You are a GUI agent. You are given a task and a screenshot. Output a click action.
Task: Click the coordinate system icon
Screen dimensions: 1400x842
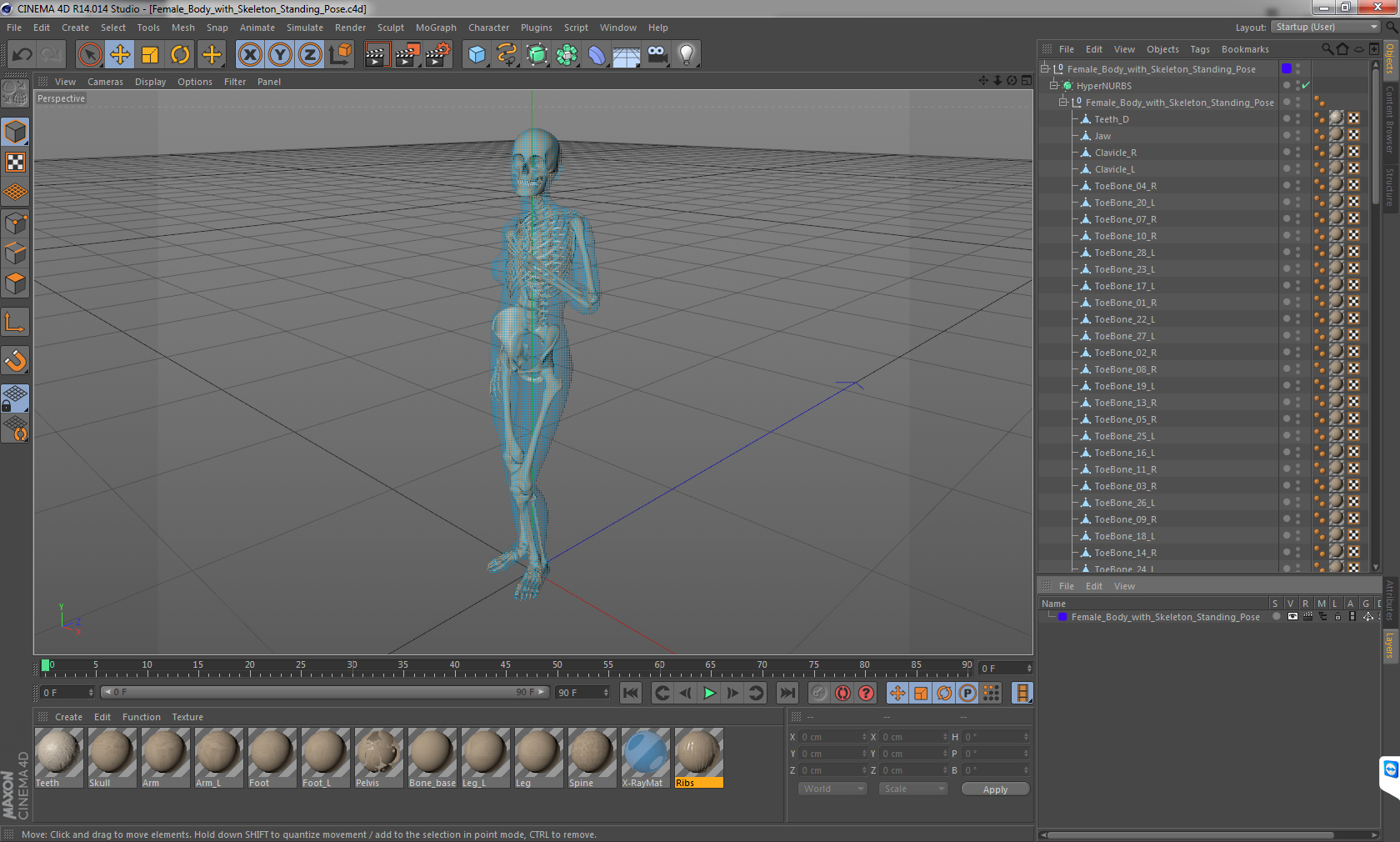click(340, 55)
